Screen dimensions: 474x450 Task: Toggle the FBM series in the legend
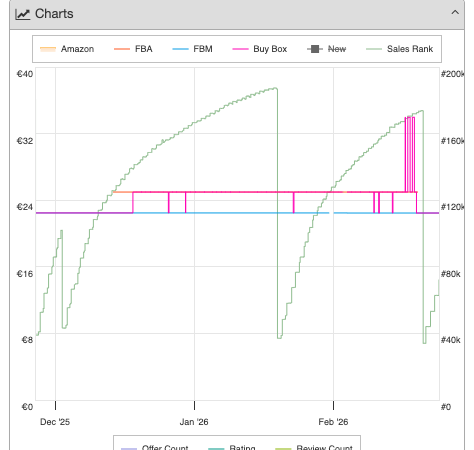pyautogui.click(x=192, y=49)
